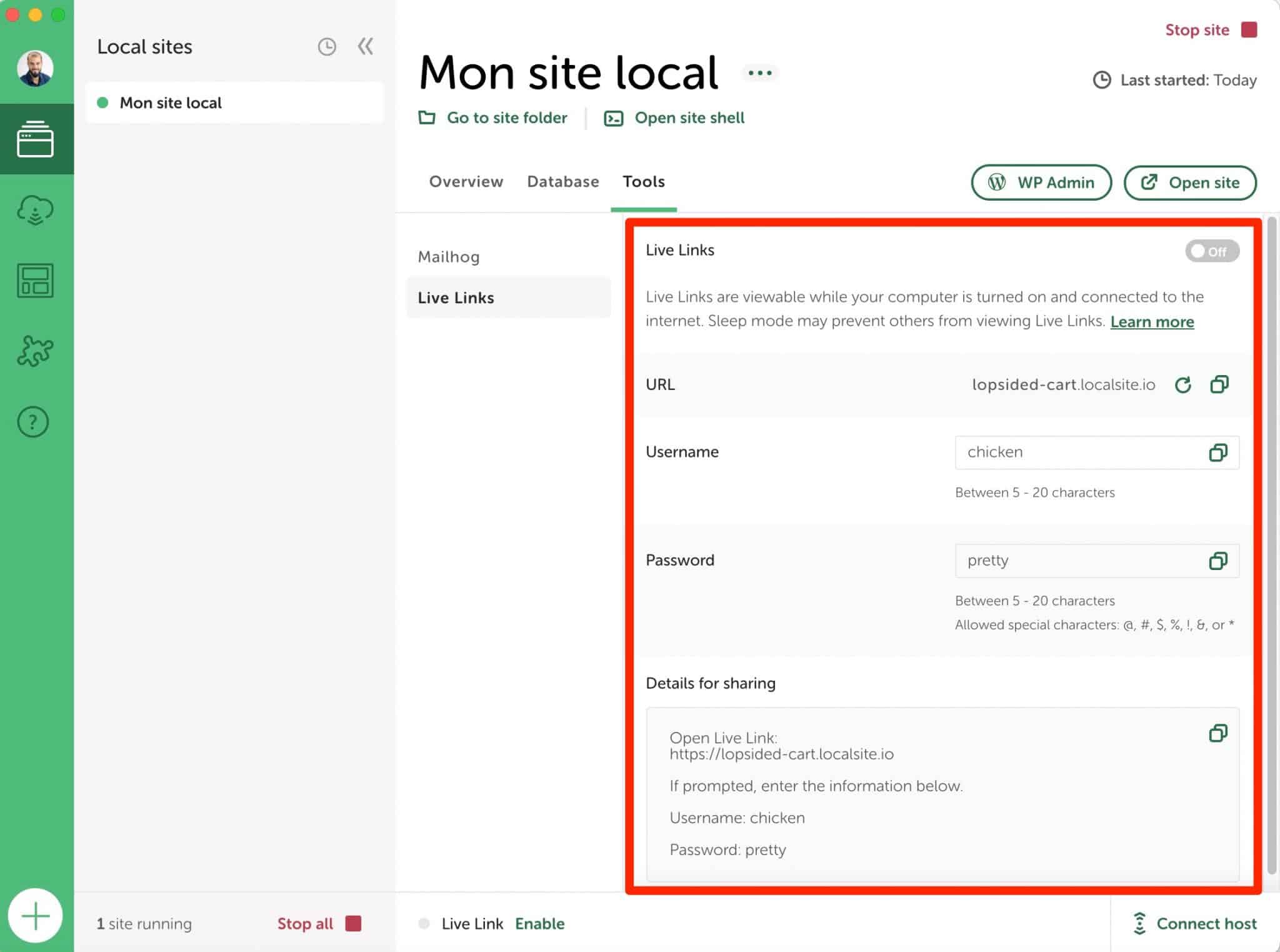Click the user avatar in sidebar
The height and width of the screenshot is (952, 1280).
tap(36, 68)
